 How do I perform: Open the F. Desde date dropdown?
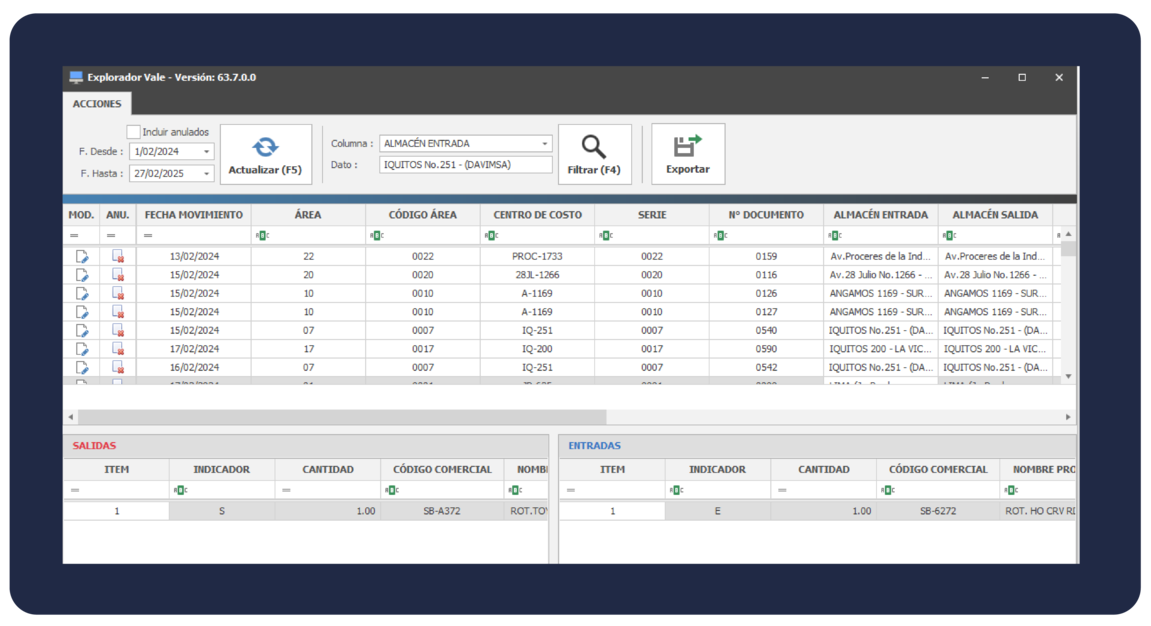(207, 152)
